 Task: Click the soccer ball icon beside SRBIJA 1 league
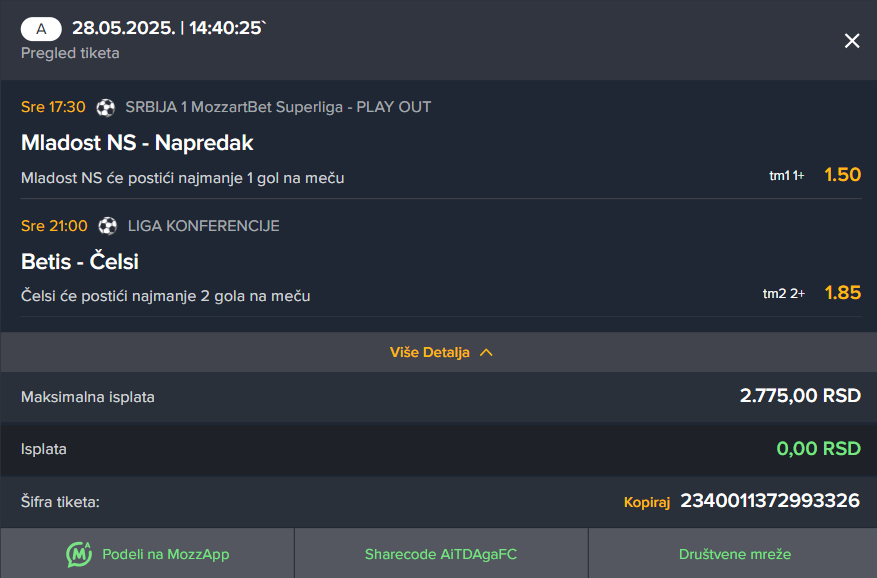[105, 107]
